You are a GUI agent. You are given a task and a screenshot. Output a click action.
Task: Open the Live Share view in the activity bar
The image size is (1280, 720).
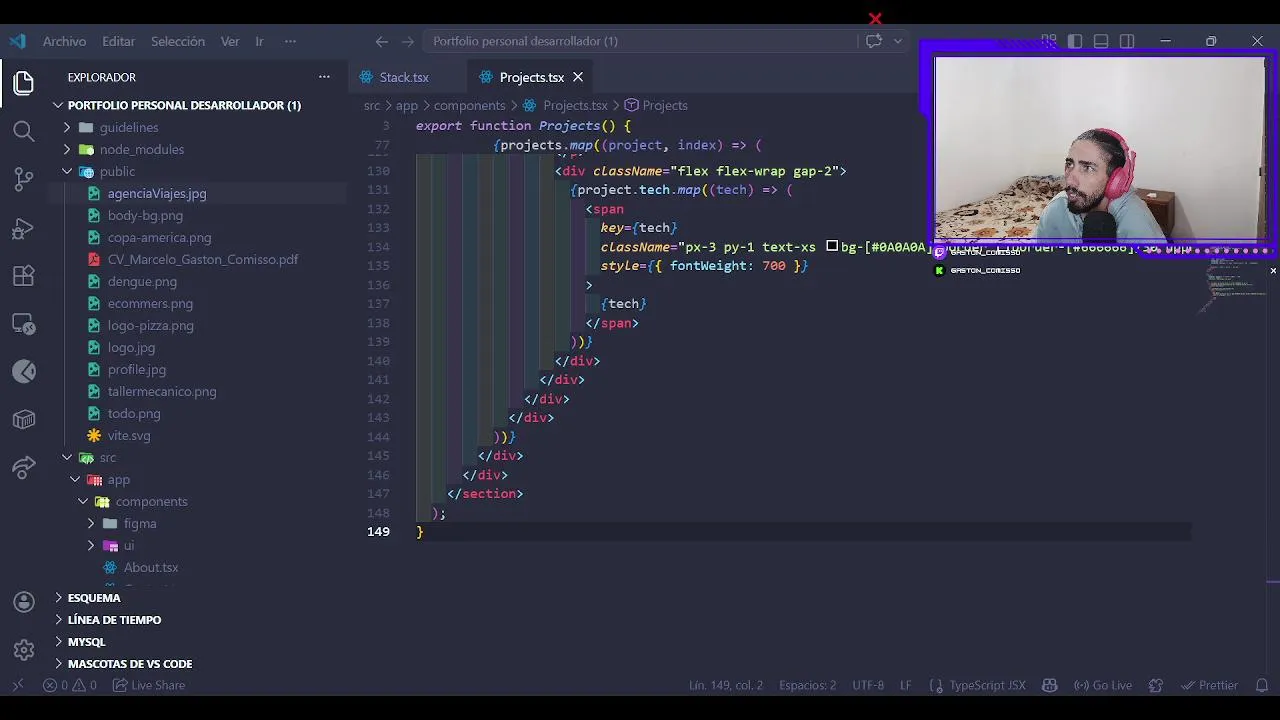(24, 468)
